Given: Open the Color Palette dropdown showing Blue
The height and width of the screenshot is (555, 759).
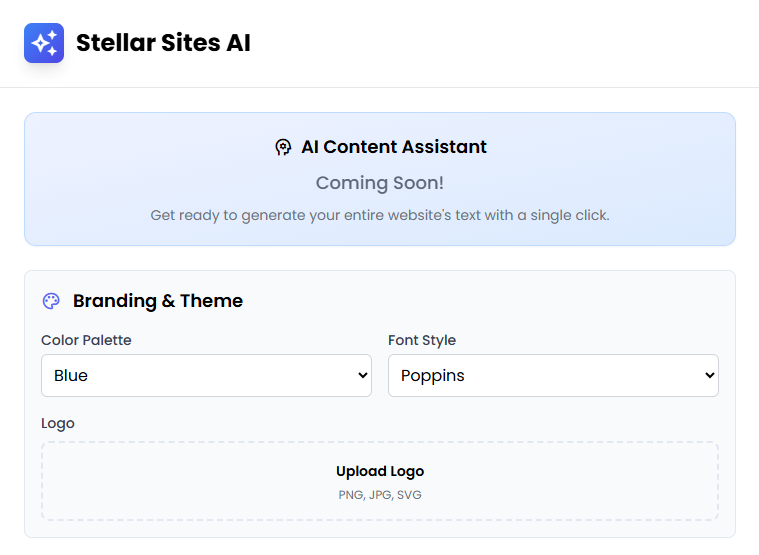Looking at the screenshot, I should (206, 375).
